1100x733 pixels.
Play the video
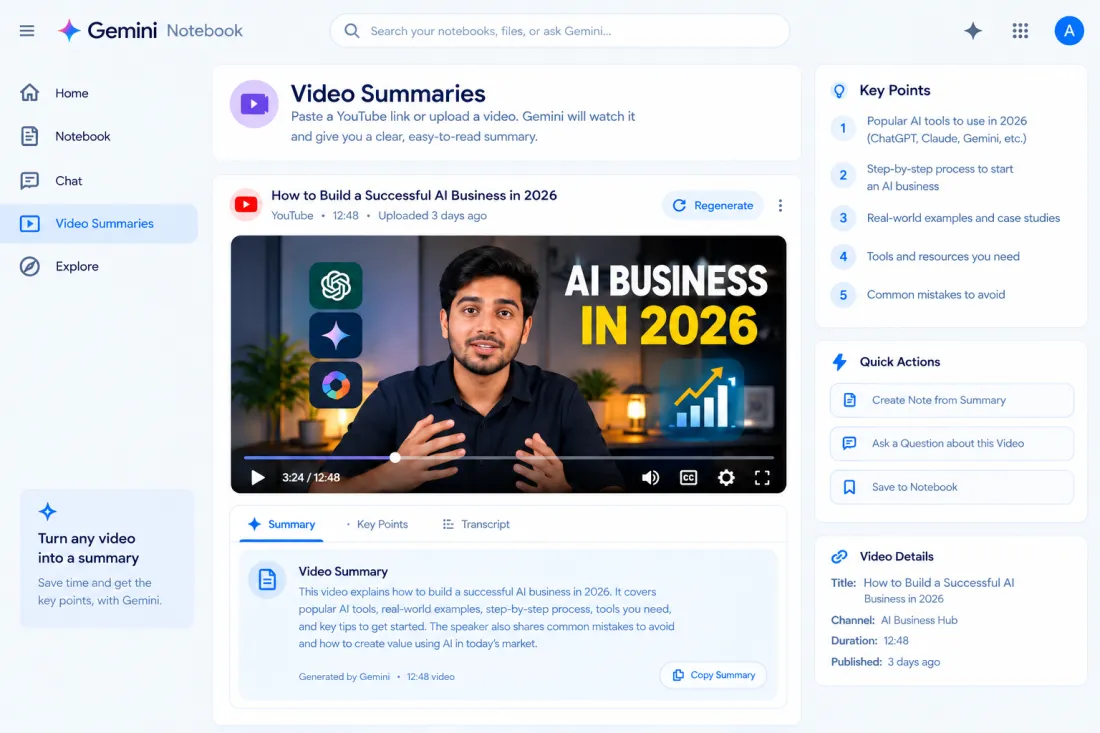click(x=257, y=478)
